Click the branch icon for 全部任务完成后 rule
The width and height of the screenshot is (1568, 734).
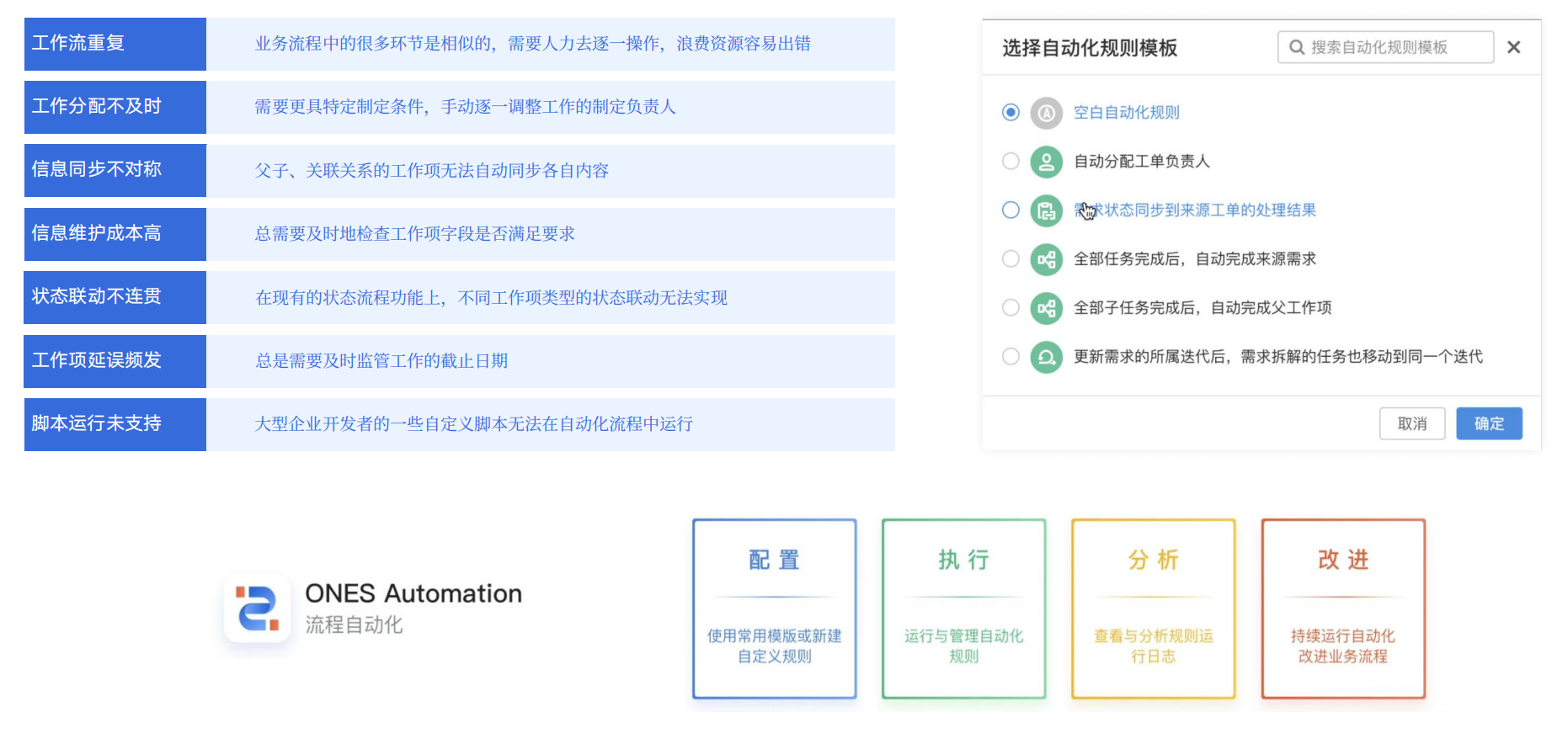(1046, 259)
